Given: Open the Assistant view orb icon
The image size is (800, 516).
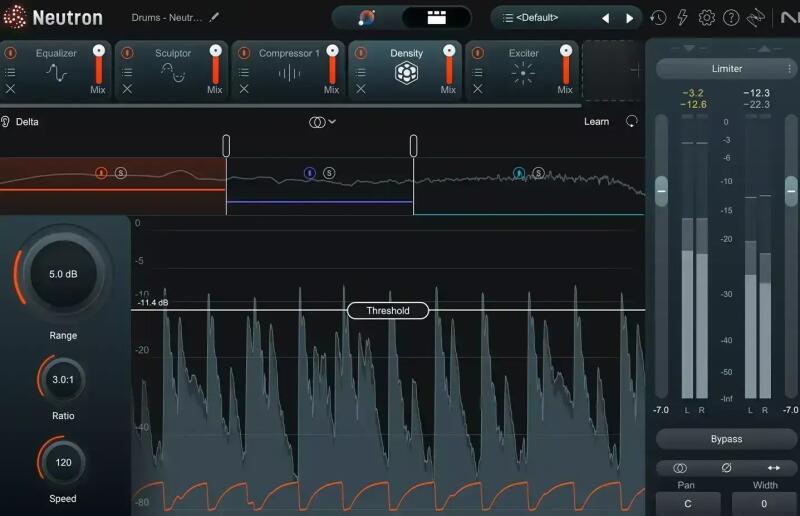Looking at the screenshot, I should coord(366,18).
